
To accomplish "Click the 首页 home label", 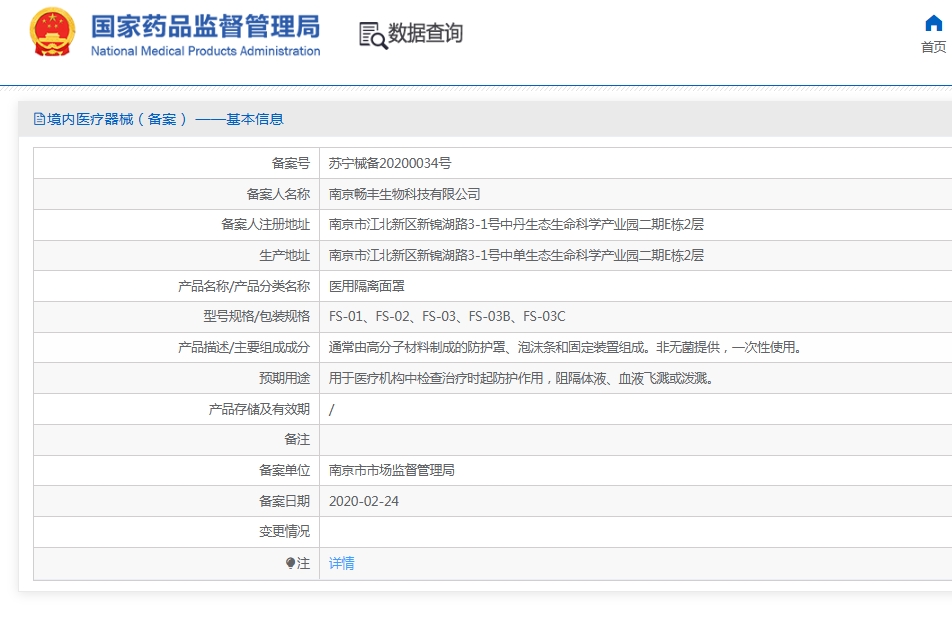I will point(933,47).
